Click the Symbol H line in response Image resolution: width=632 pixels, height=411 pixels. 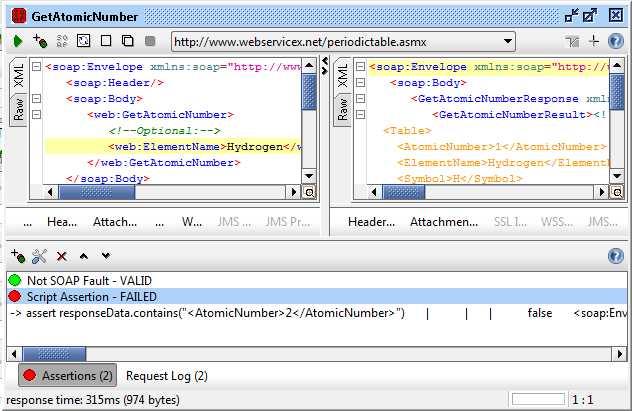point(459,179)
